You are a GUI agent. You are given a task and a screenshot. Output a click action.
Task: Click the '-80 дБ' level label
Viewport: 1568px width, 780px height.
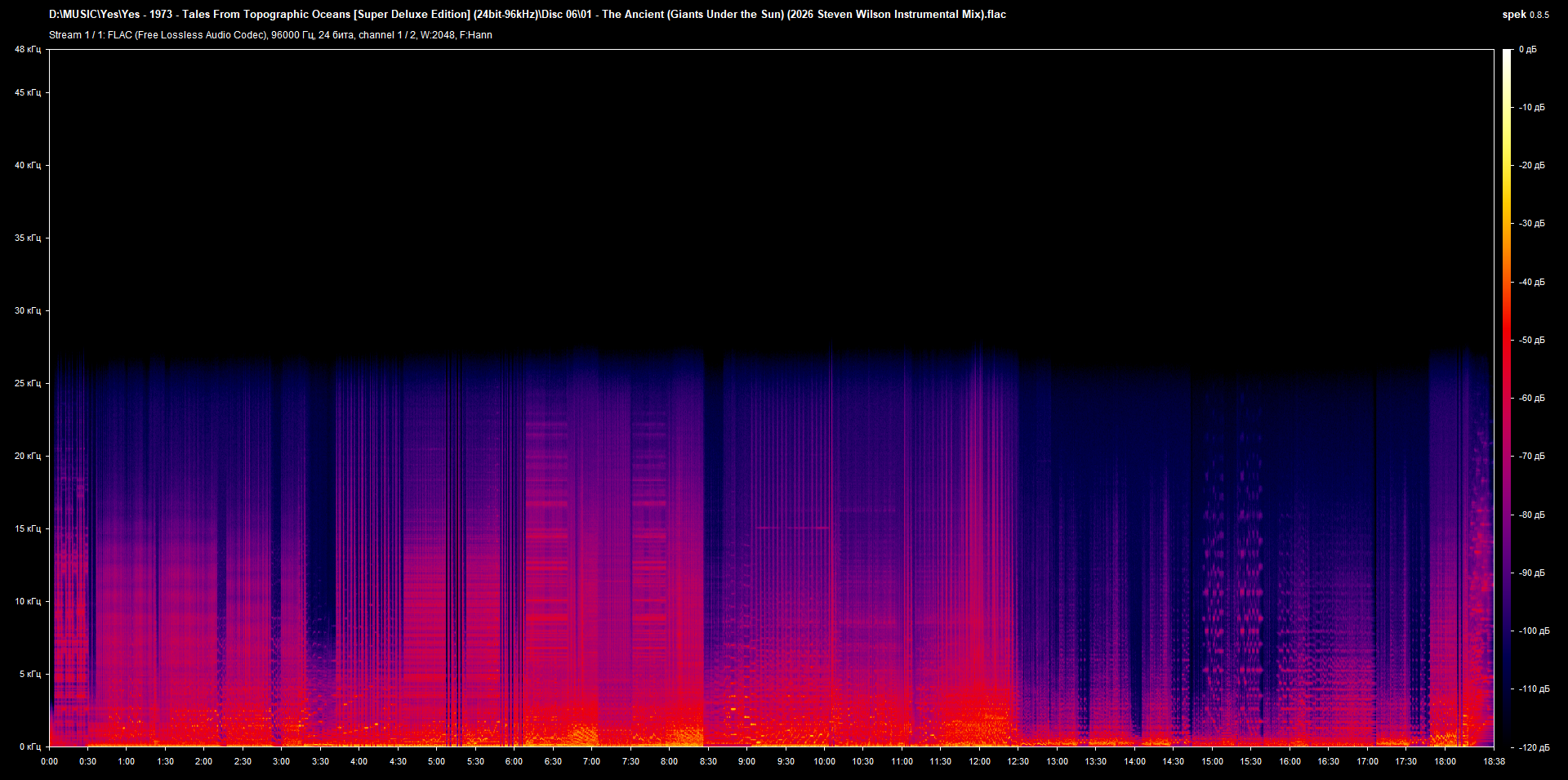click(x=1532, y=515)
